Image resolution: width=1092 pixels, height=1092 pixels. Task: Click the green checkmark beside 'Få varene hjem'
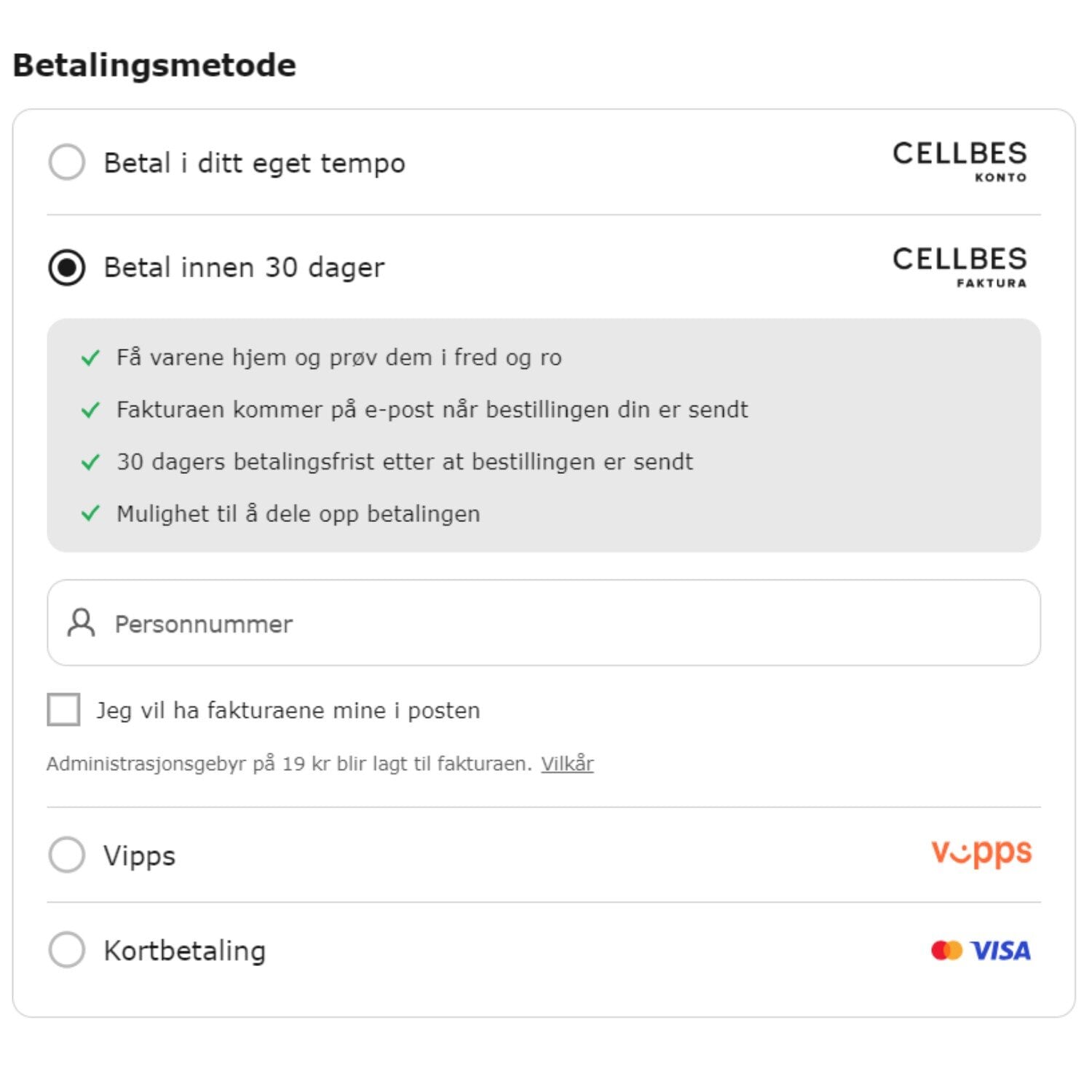pos(90,358)
